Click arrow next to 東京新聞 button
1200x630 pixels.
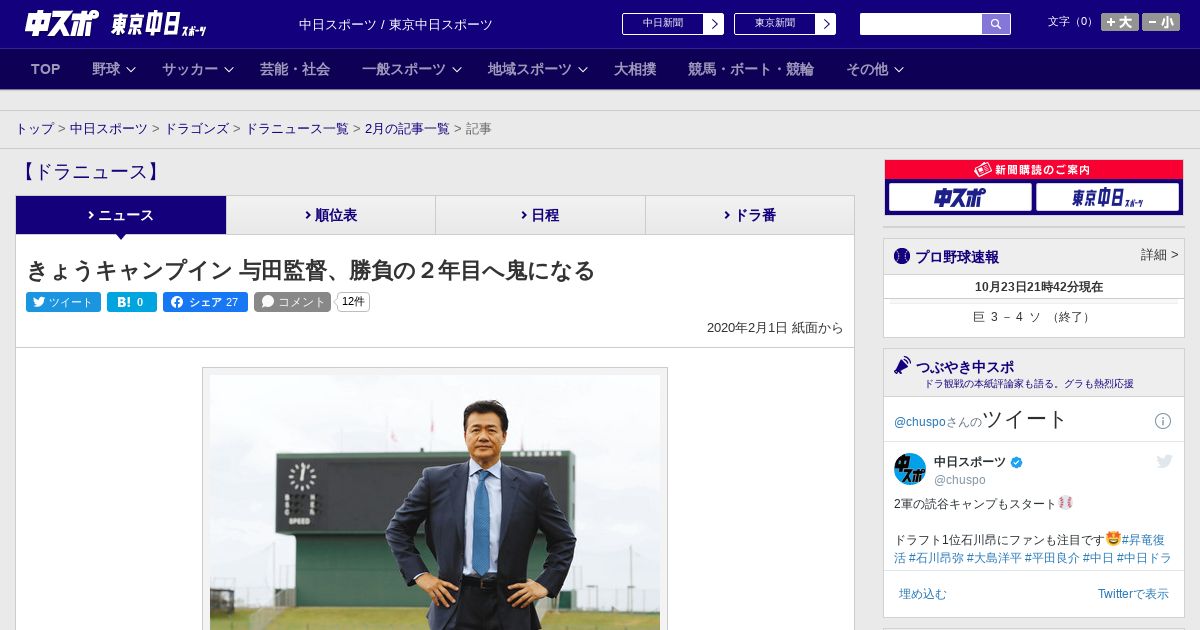tap(826, 24)
